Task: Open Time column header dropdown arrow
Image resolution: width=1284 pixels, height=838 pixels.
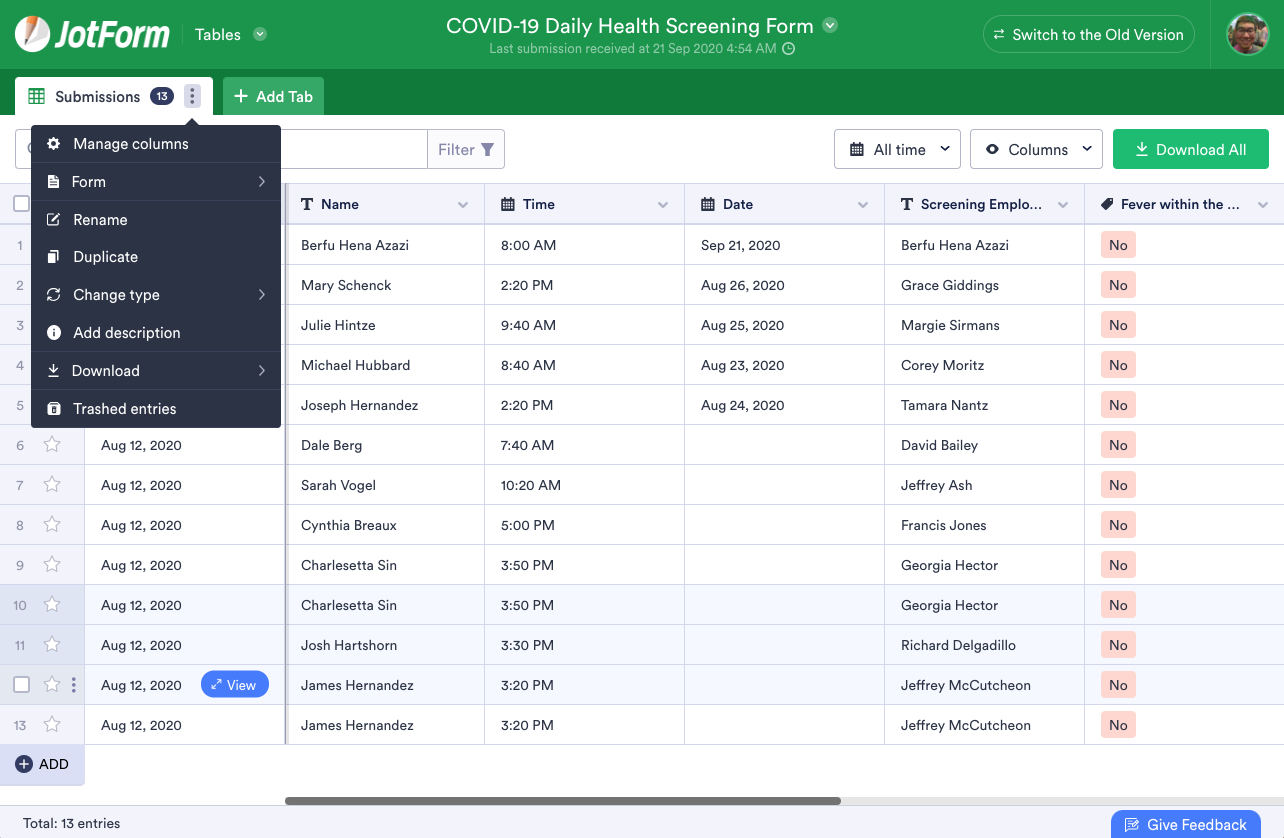Action: pyautogui.click(x=663, y=205)
